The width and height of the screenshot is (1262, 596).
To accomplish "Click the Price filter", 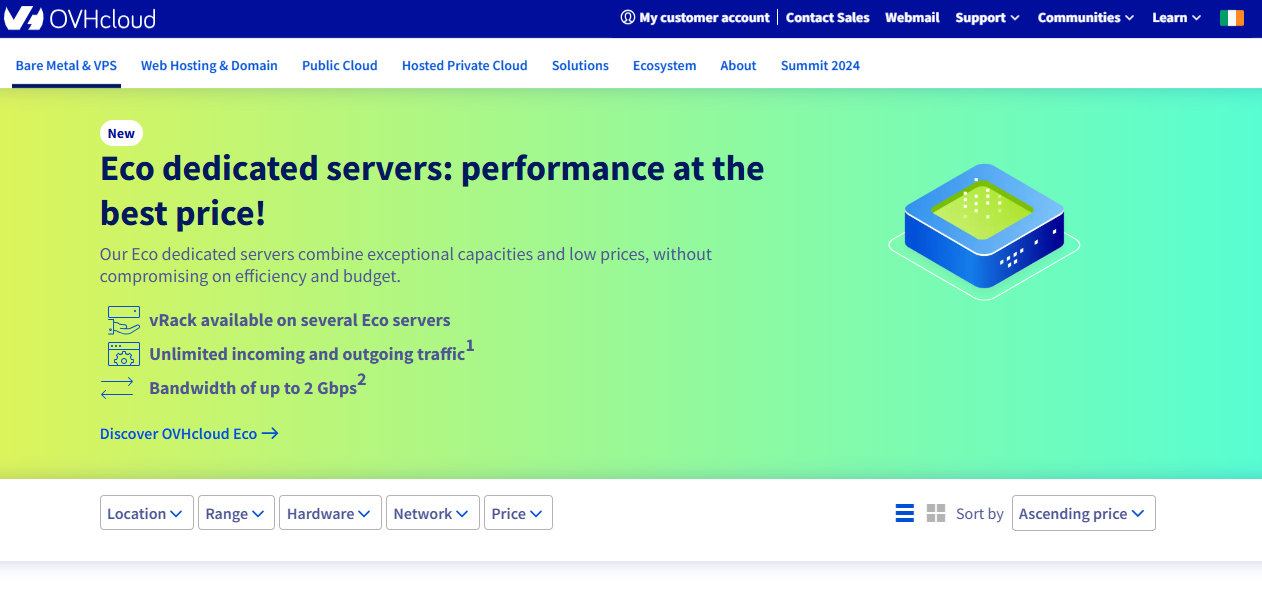I will pyautogui.click(x=518, y=512).
